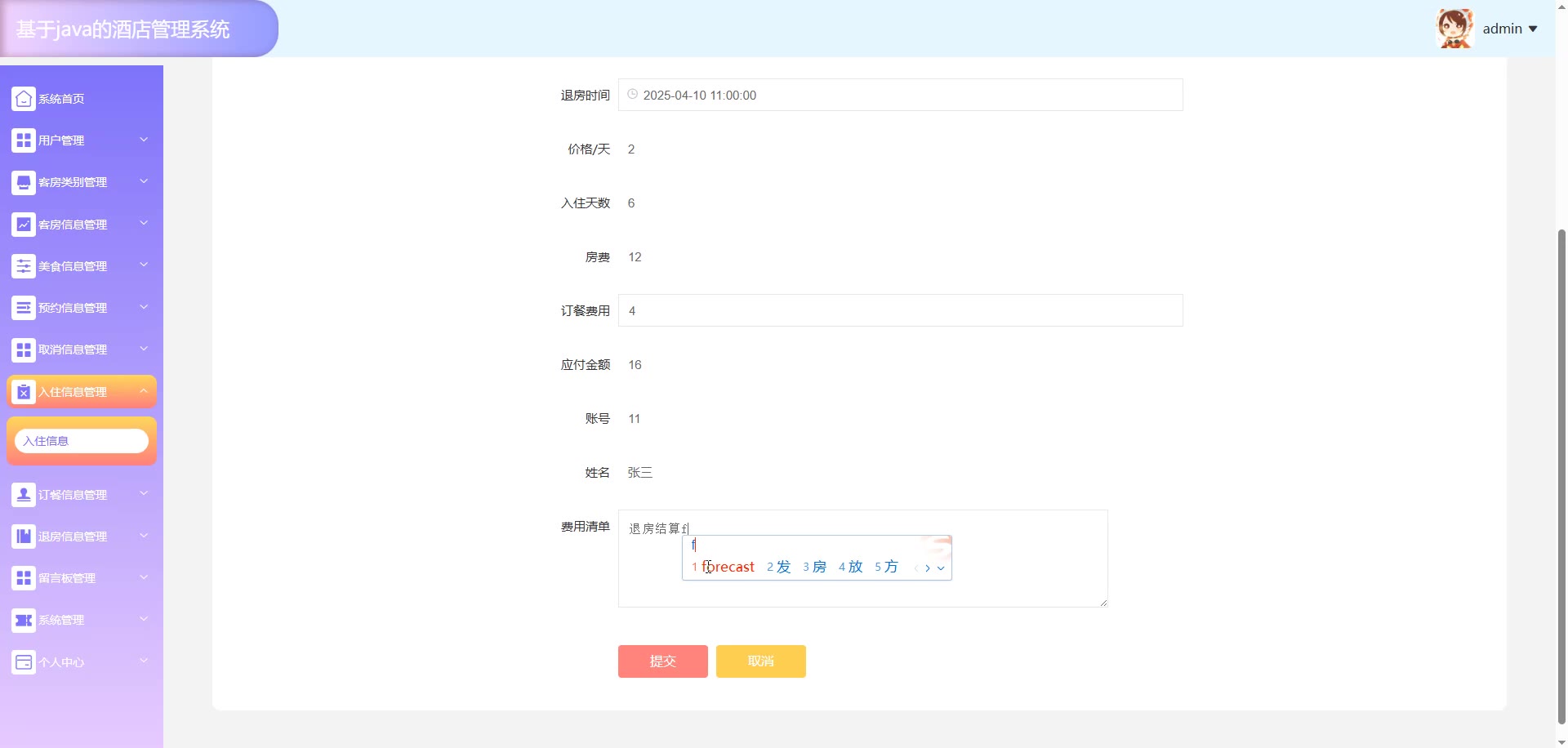
Task: Click the 订餐费用 field label
Action: pyautogui.click(x=586, y=311)
